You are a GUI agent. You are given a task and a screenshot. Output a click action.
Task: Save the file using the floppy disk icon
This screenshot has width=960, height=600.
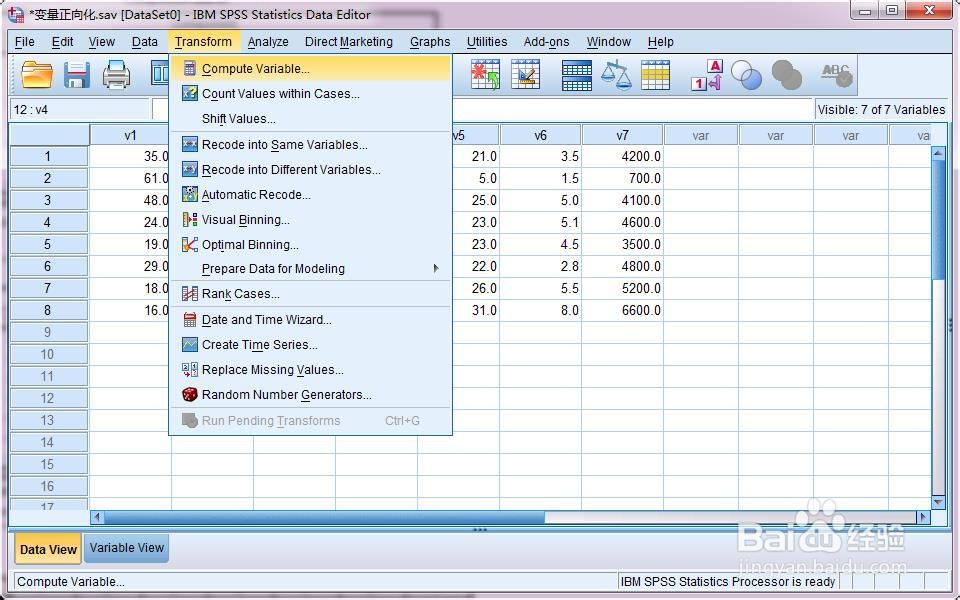77,75
